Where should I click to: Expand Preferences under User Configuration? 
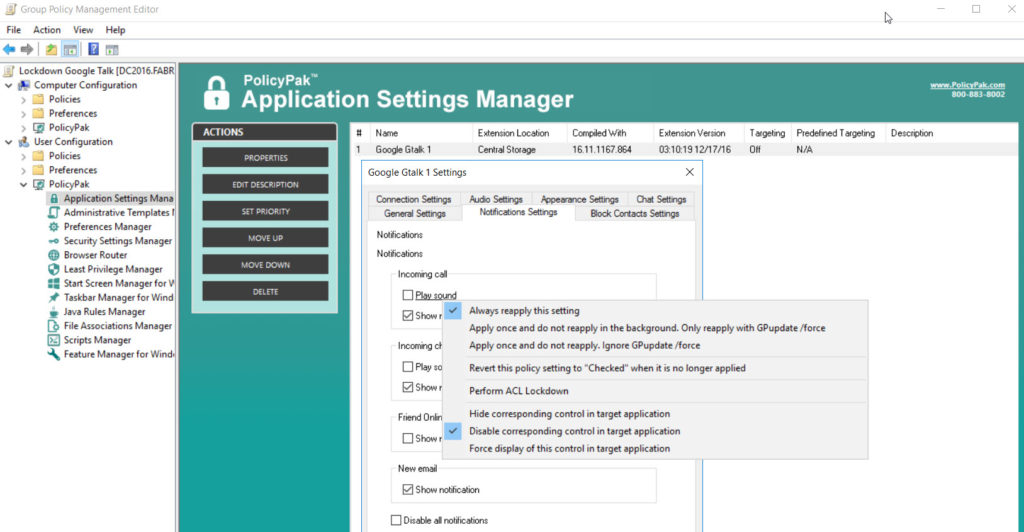(x=24, y=170)
